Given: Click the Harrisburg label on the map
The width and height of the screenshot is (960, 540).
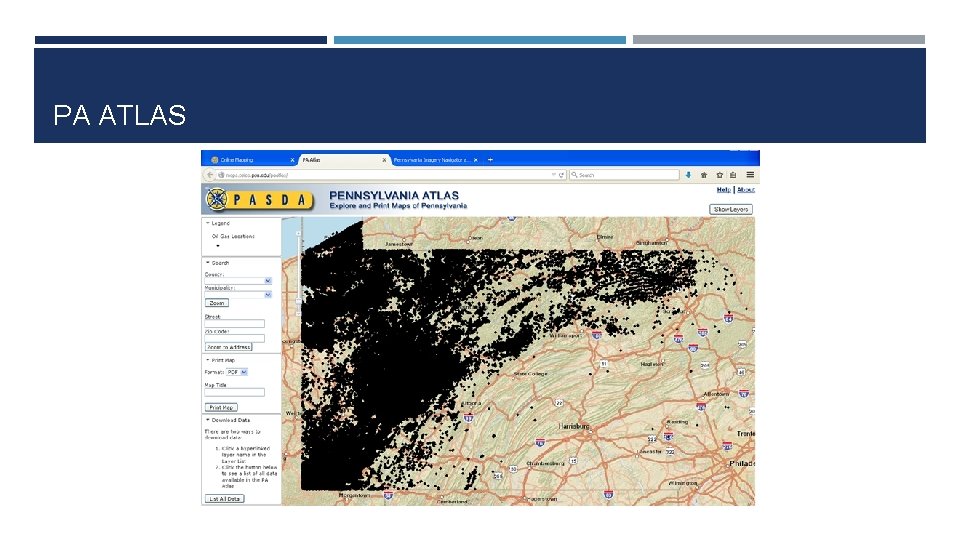Looking at the screenshot, I should 575,426.
